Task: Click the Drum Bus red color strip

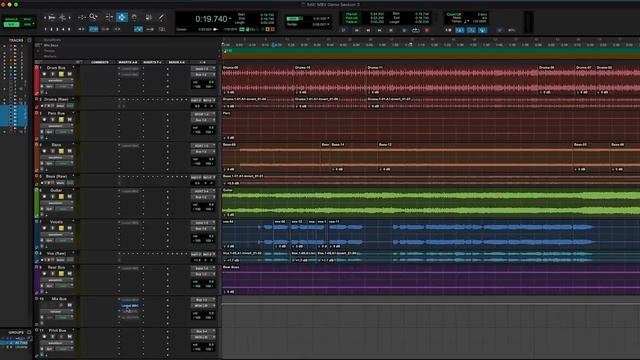Action: (x=37, y=80)
